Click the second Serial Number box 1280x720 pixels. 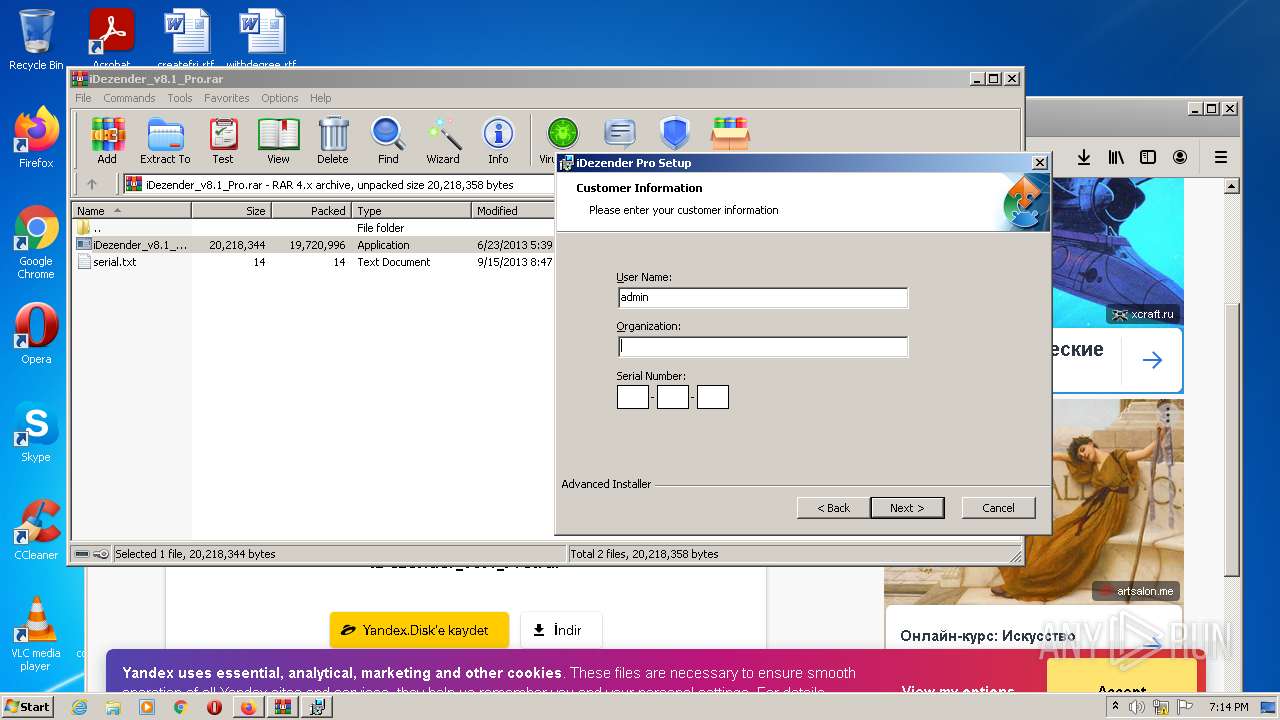pyautogui.click(x=673, y=397)
